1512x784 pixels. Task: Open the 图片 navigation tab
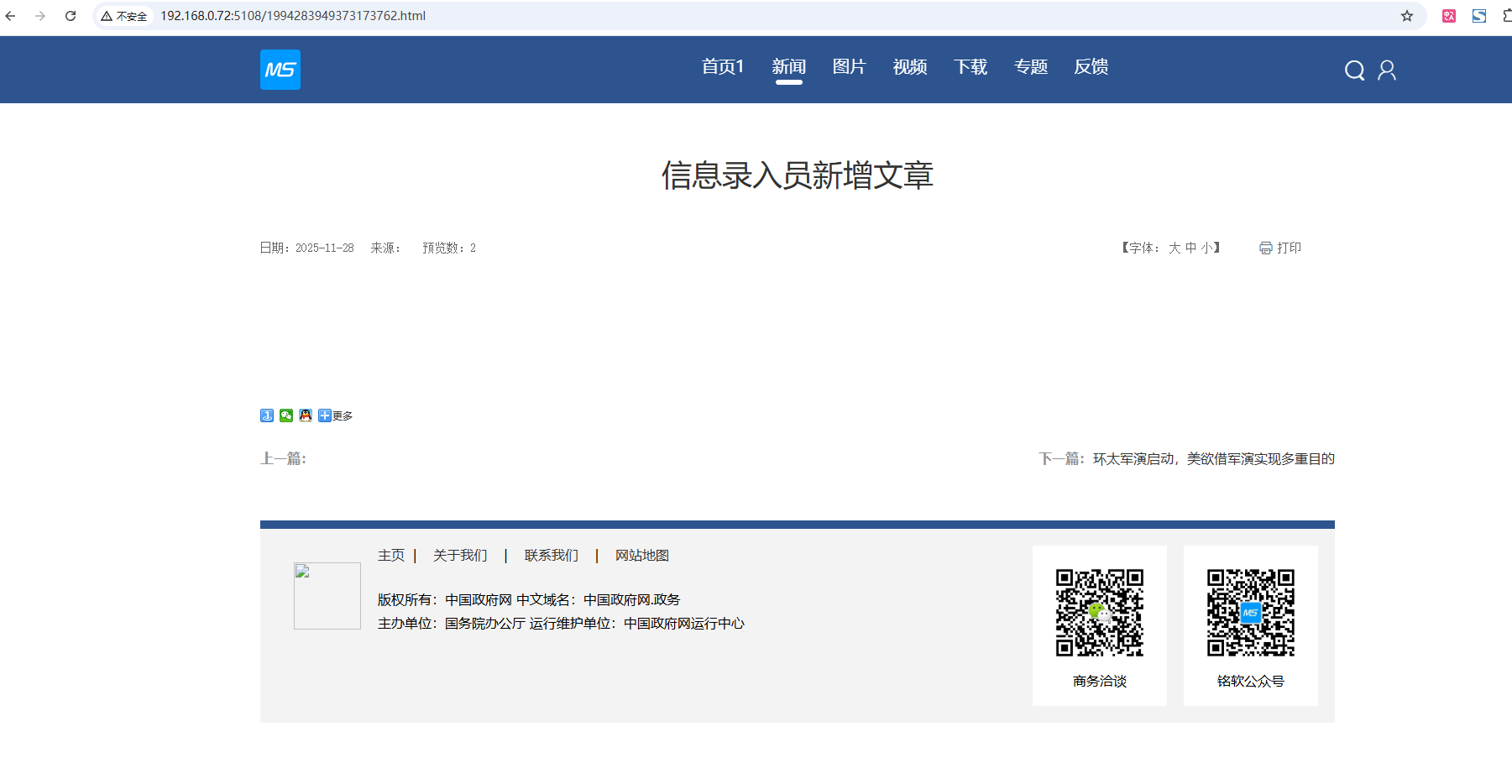pyautogui.click(x=849, y=67)
